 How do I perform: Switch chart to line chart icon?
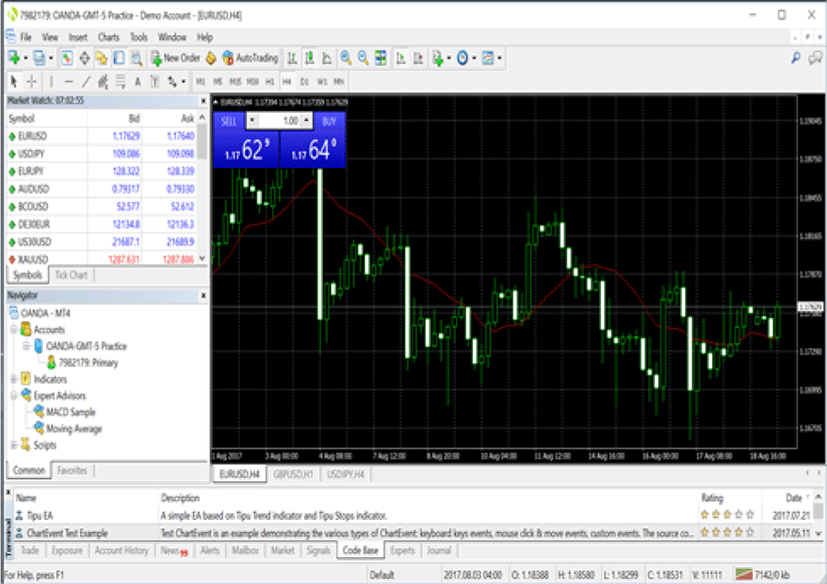click(x=327, y=58)
